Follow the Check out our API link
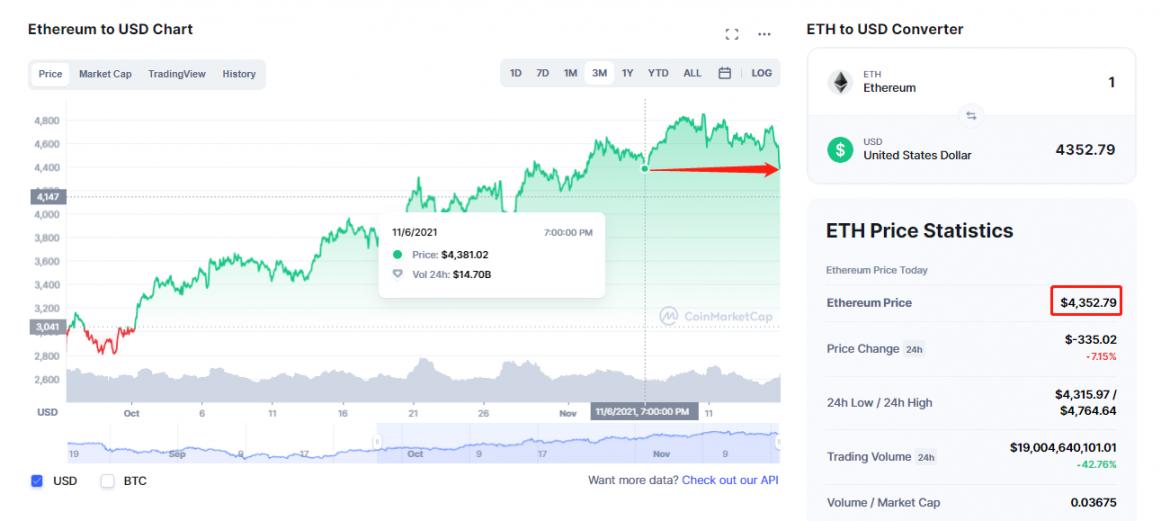The width and height of the screenshot is (1161, 521). point(730,480)
